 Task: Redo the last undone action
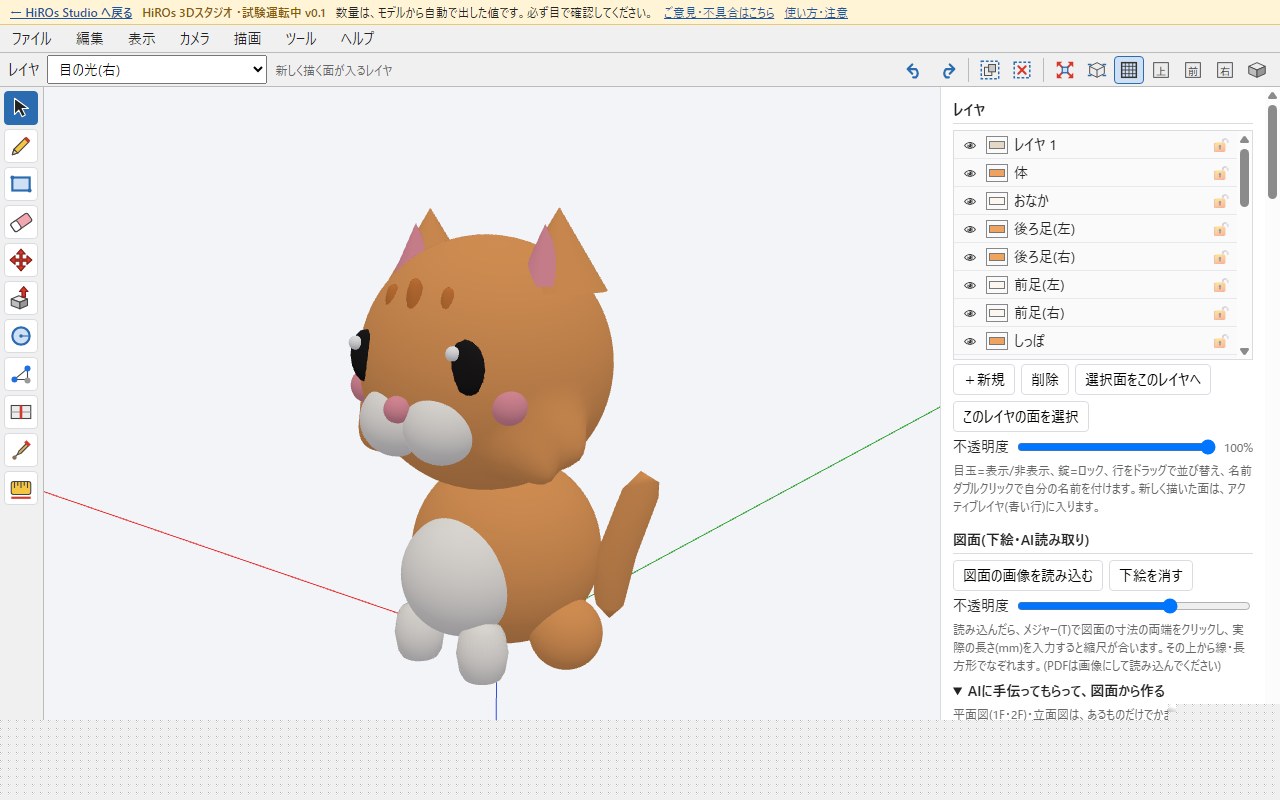[948, 70]
